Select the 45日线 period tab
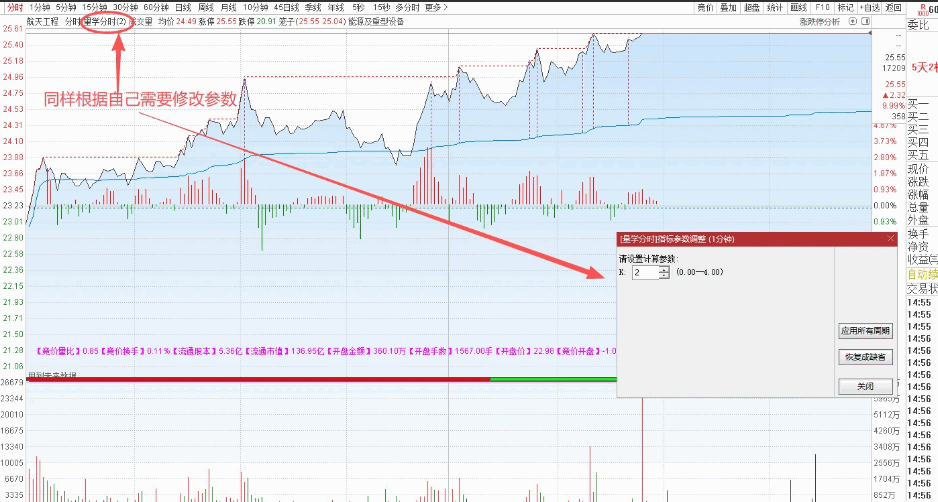The height and width of the screenshot is (502, 938). pos(286,7)
